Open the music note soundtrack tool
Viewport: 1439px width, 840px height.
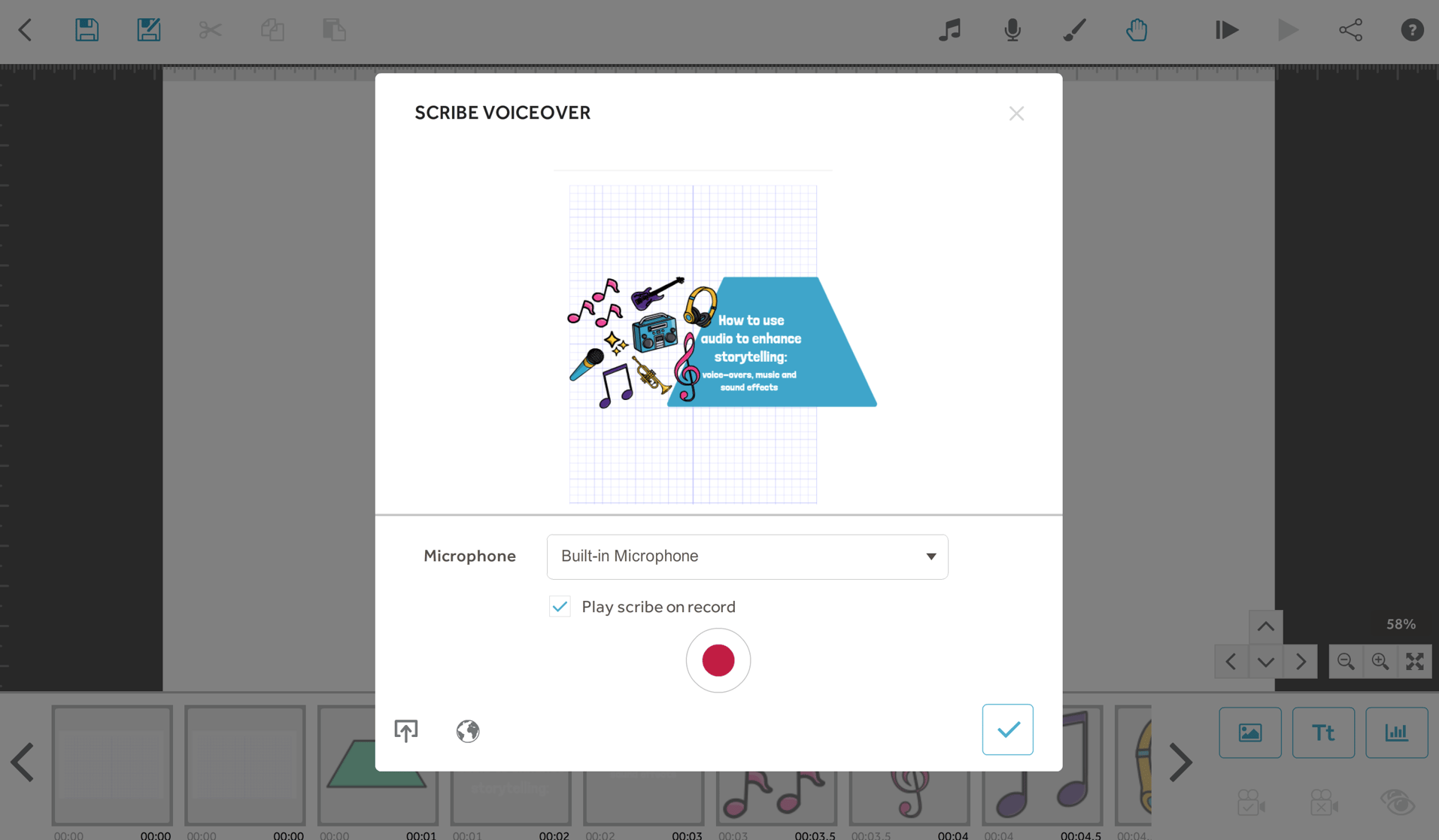click(949, 30)
